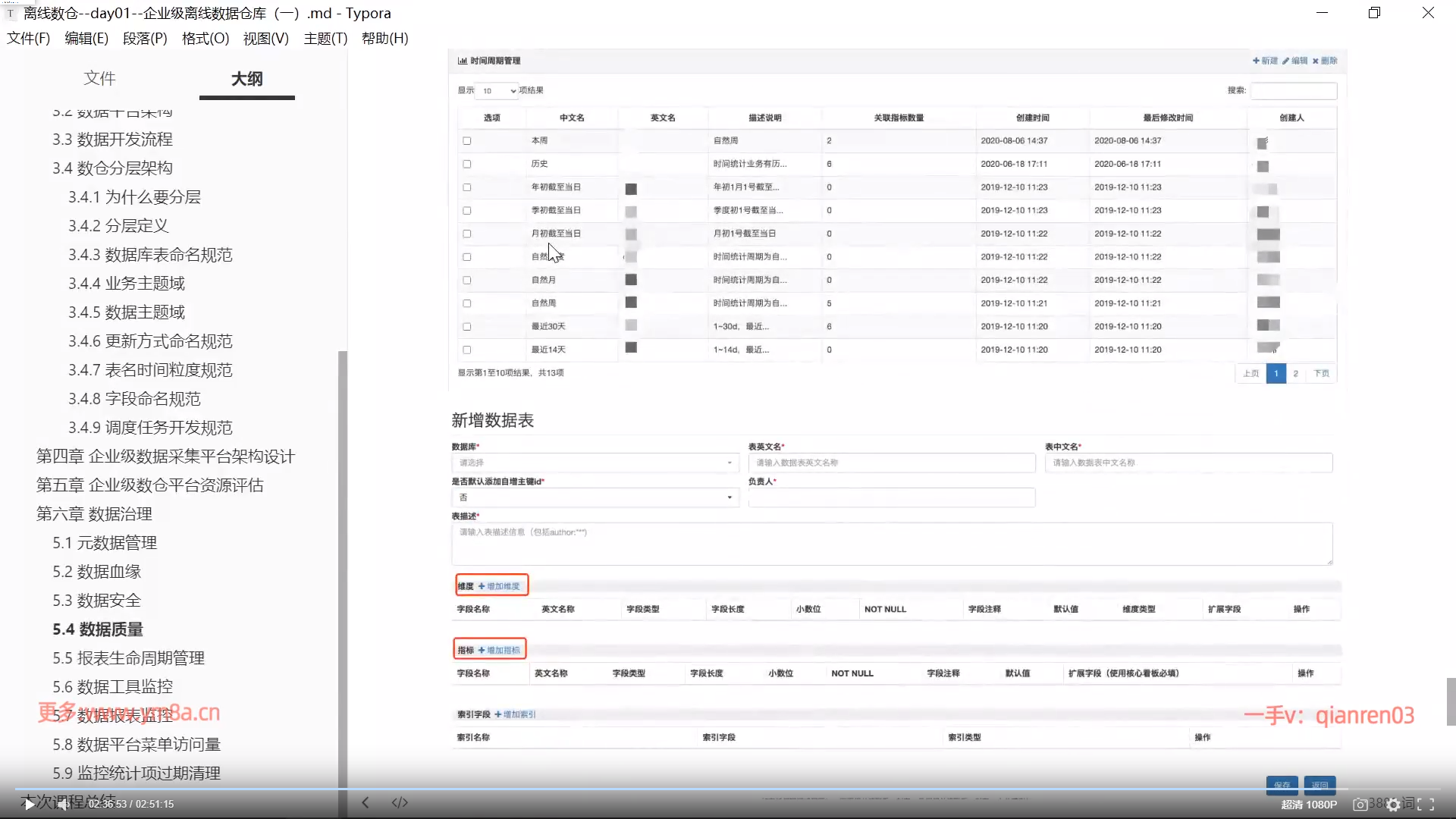Open the 数据库 dropdown selector

[595, 463]
